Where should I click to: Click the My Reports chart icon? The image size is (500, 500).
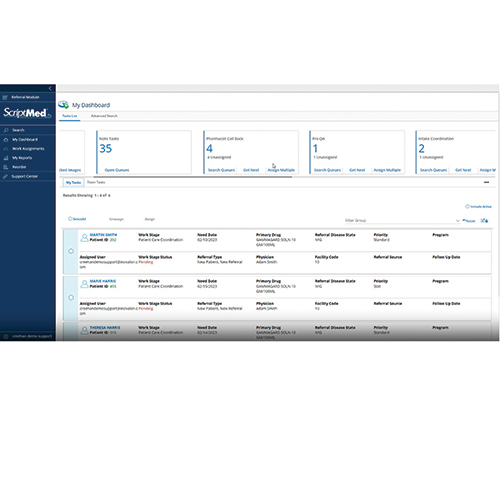pyautogui.click(x=6, y=158)
